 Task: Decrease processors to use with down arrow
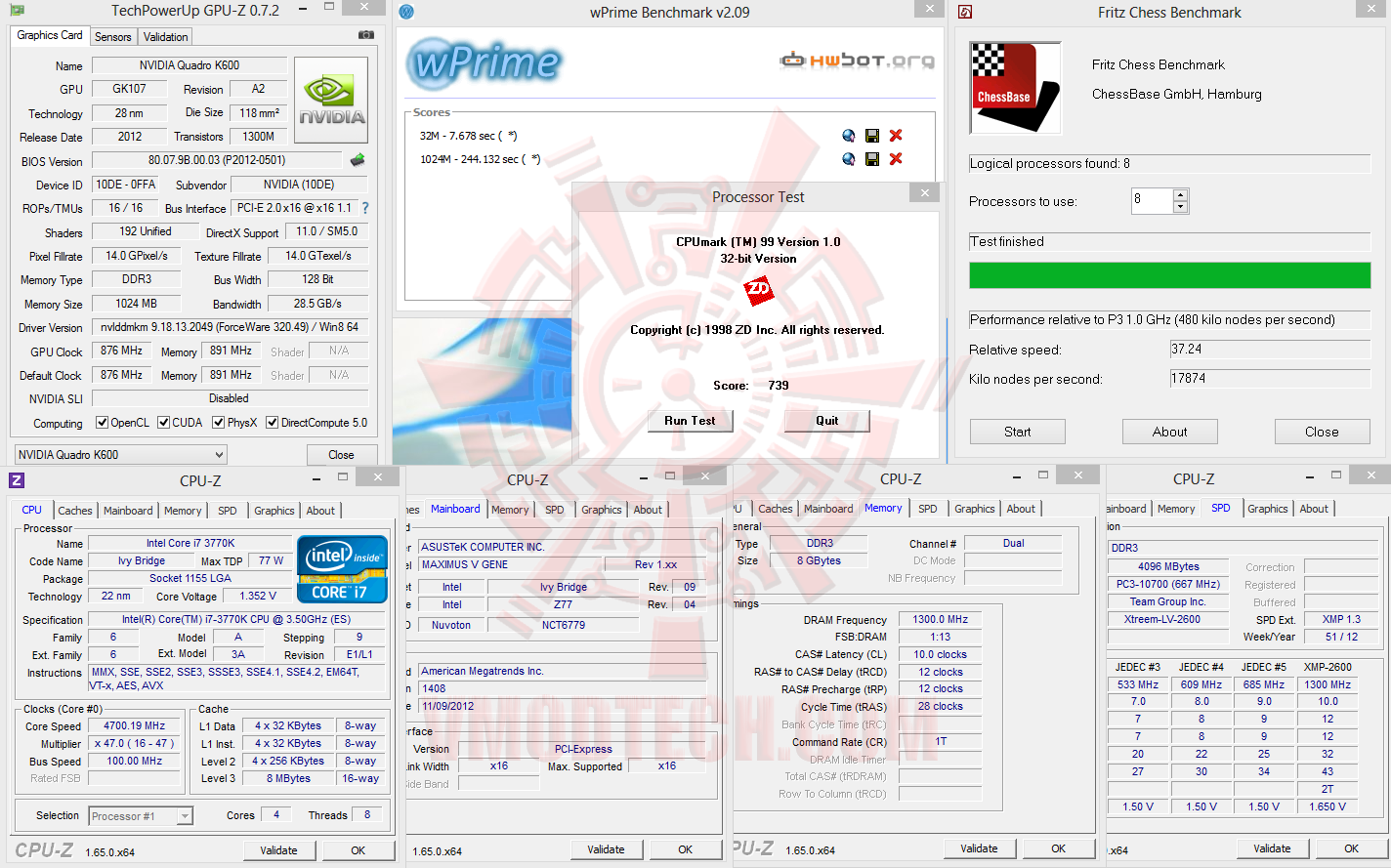(x=1180, y=207)
